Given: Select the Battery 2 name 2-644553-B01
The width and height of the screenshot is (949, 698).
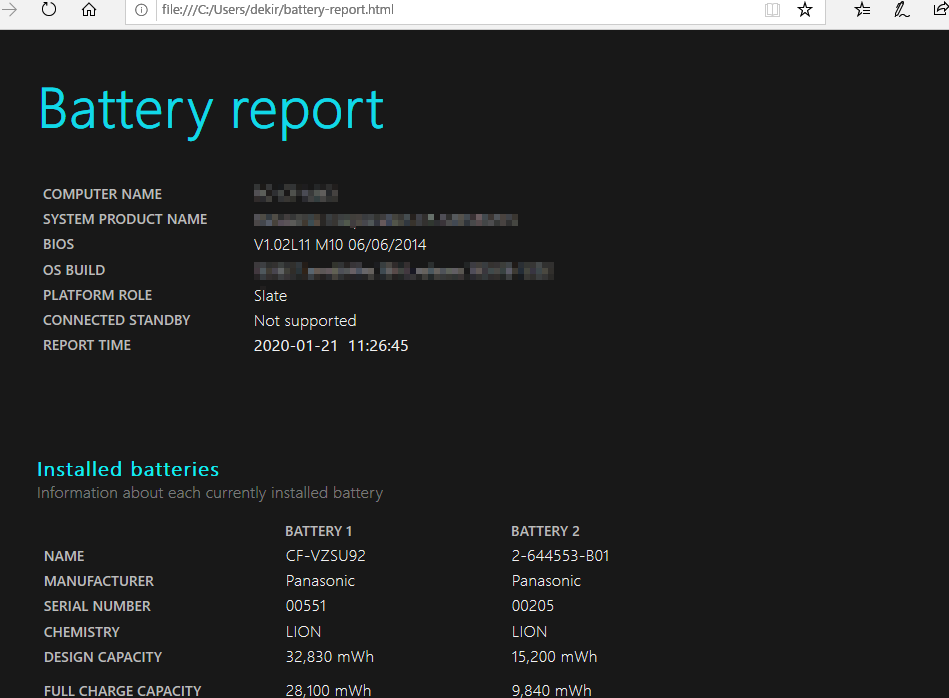Looking at the screenshot, I should (x=560, y=556).
